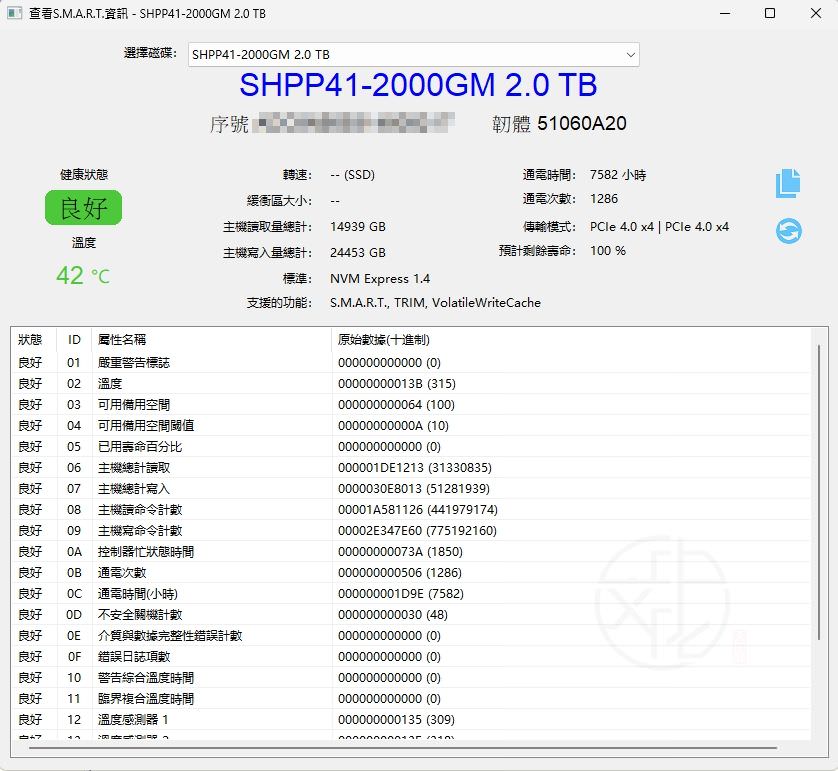Select the 嚴重警告標誌 row

pyautogui.click(x=410, y=363)
